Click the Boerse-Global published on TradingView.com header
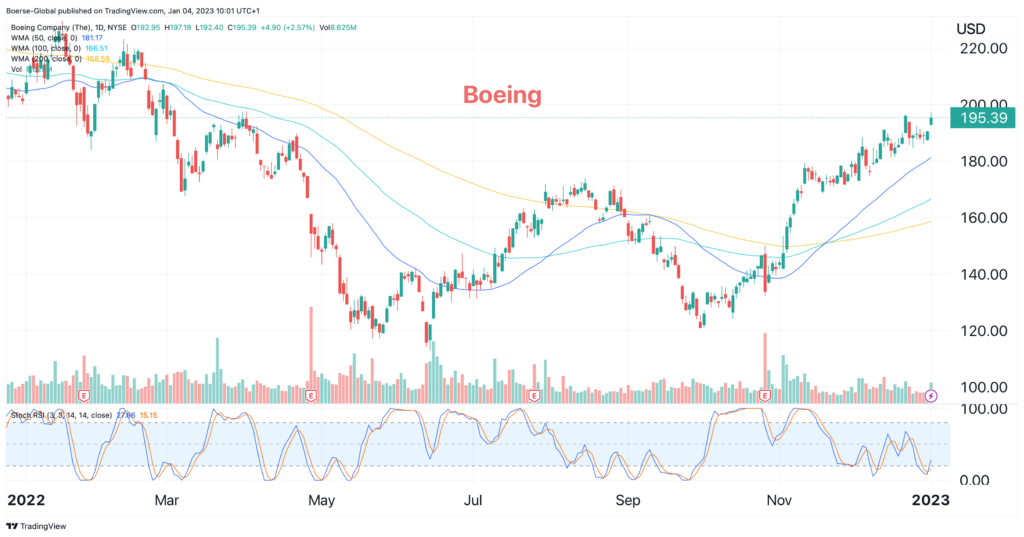 tap(133, 10)
